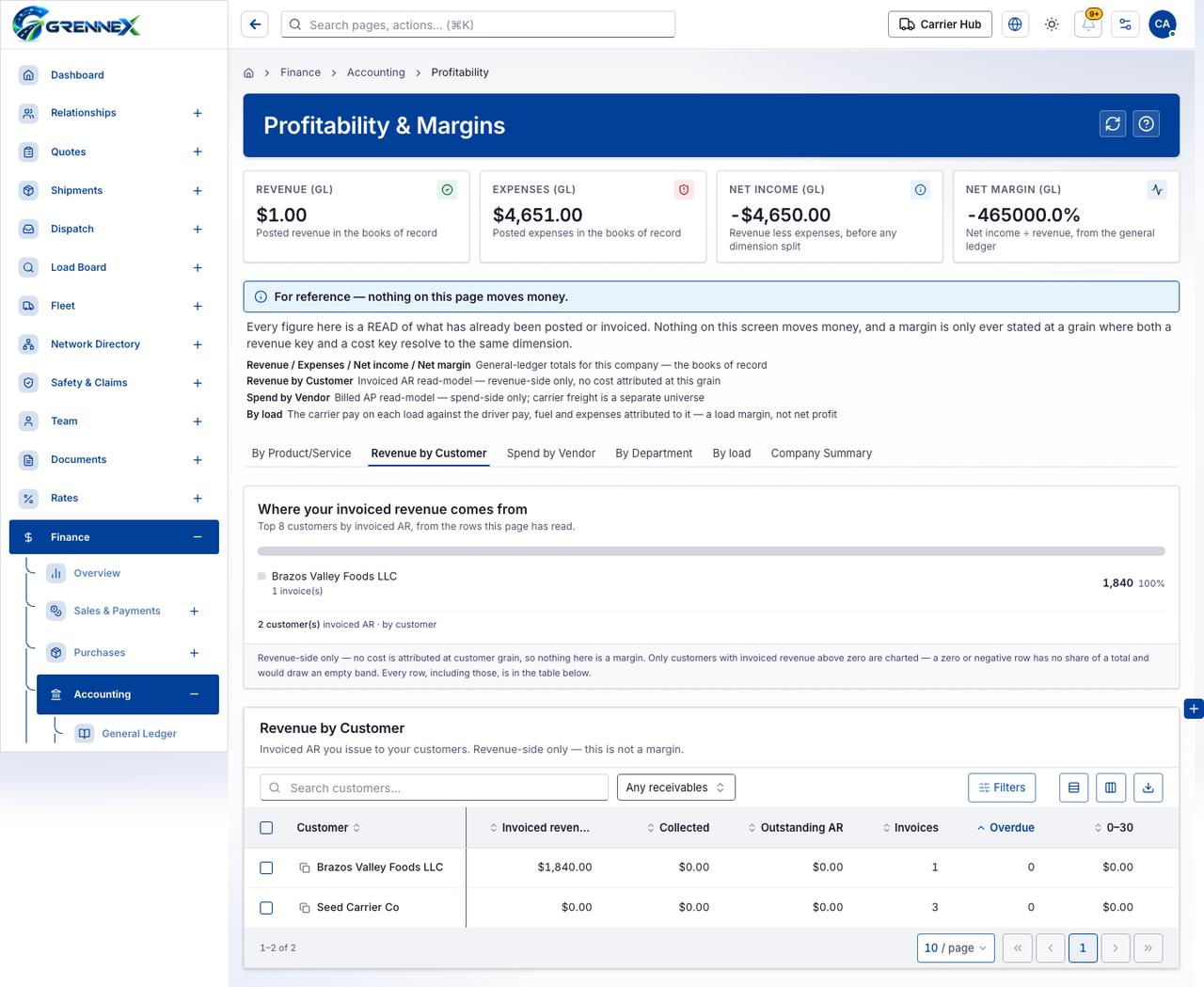Check the Seed Carrier Co row checkbox
The image size is (1204, 987).
[x=266, y=908]
